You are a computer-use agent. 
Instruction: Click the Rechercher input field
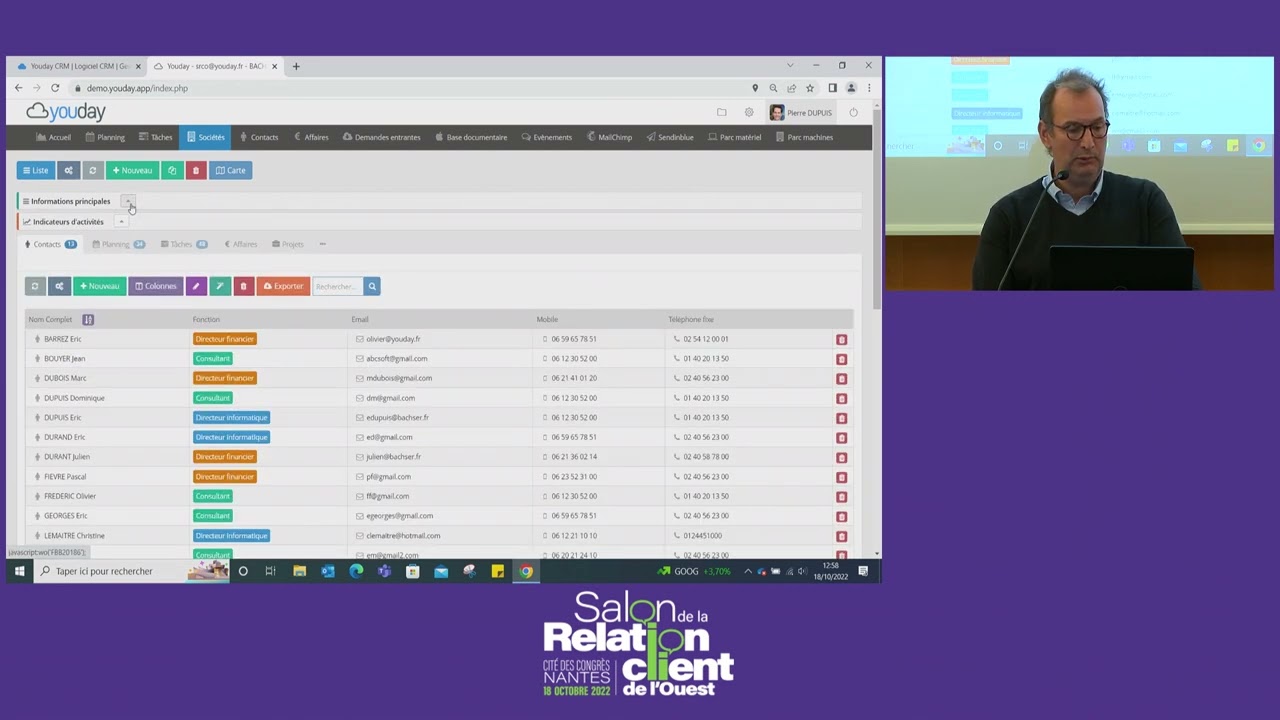click(x=338, y=286)
